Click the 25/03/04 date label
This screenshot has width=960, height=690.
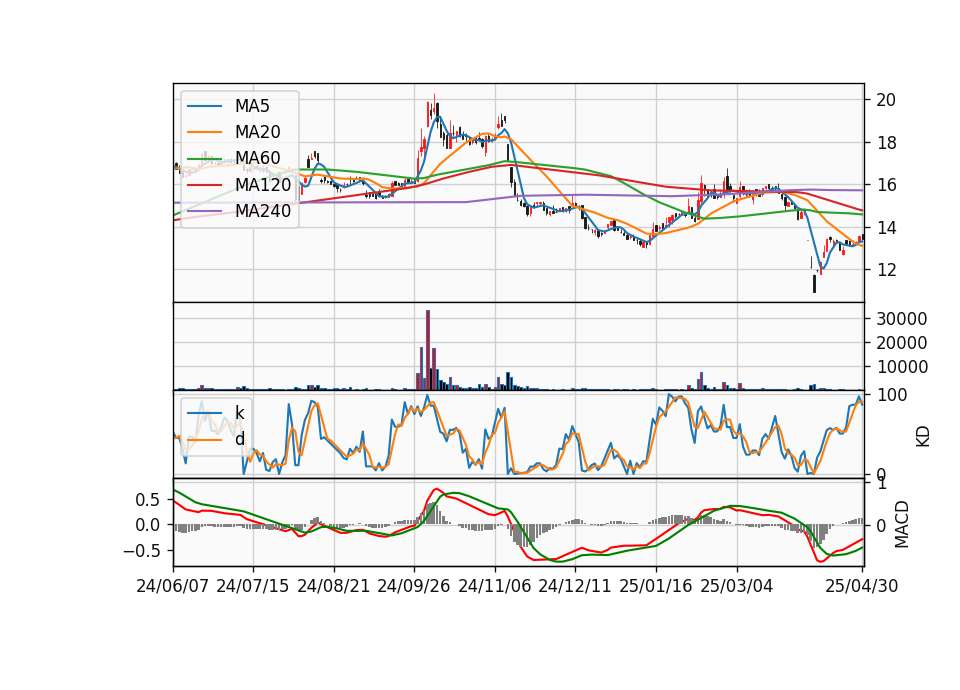click(x=737, y=586)
